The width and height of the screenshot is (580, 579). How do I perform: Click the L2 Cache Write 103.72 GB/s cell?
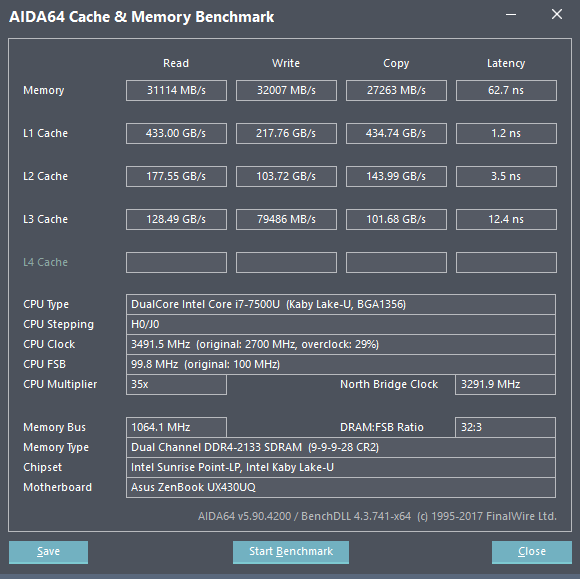(x=286, y=176)
